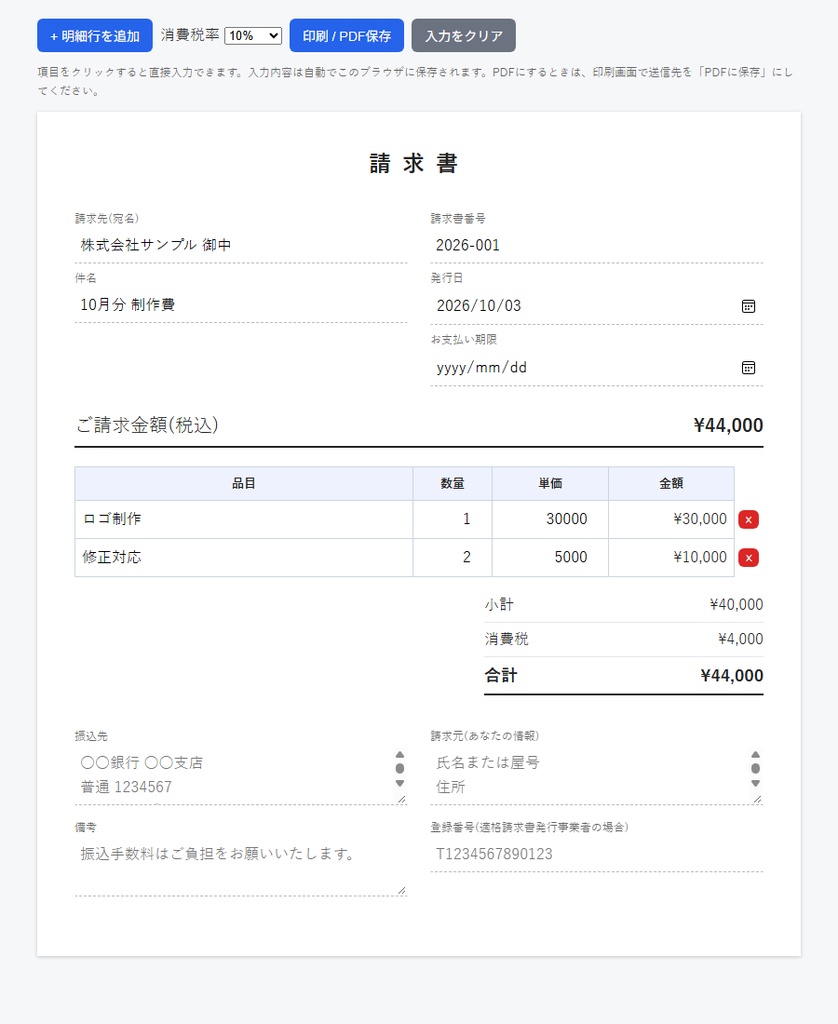Click the 品目 column header
Image resolution: width=838 pixels, height=1024 pixels.
[x=244, y=484]
